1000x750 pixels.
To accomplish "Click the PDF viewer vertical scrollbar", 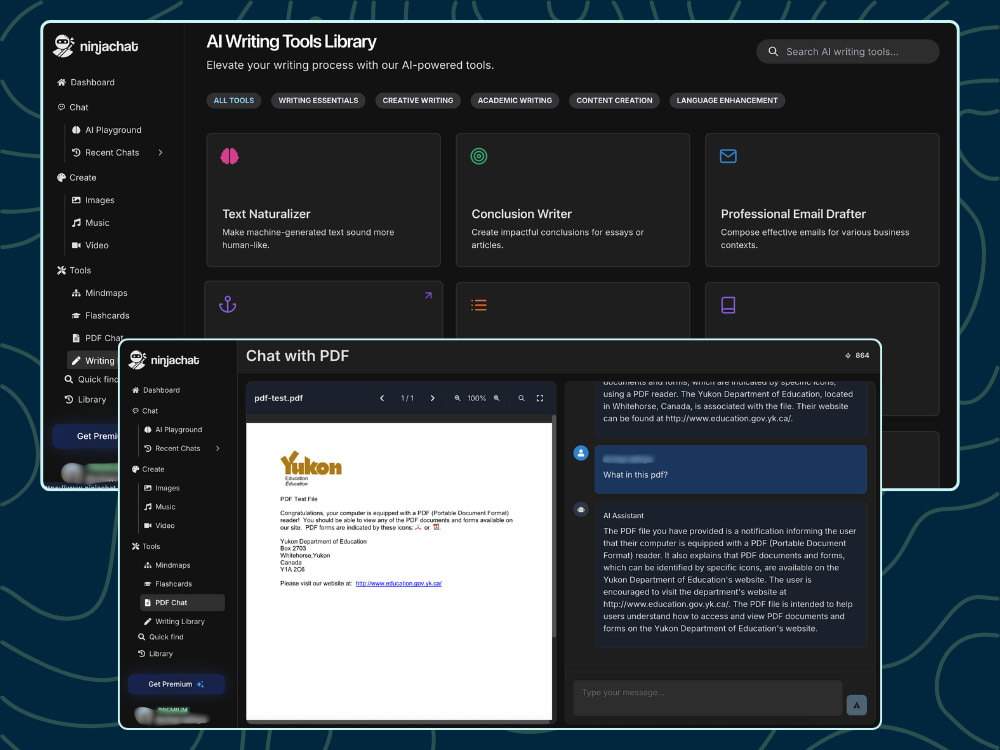I will (x=554, y=526).
